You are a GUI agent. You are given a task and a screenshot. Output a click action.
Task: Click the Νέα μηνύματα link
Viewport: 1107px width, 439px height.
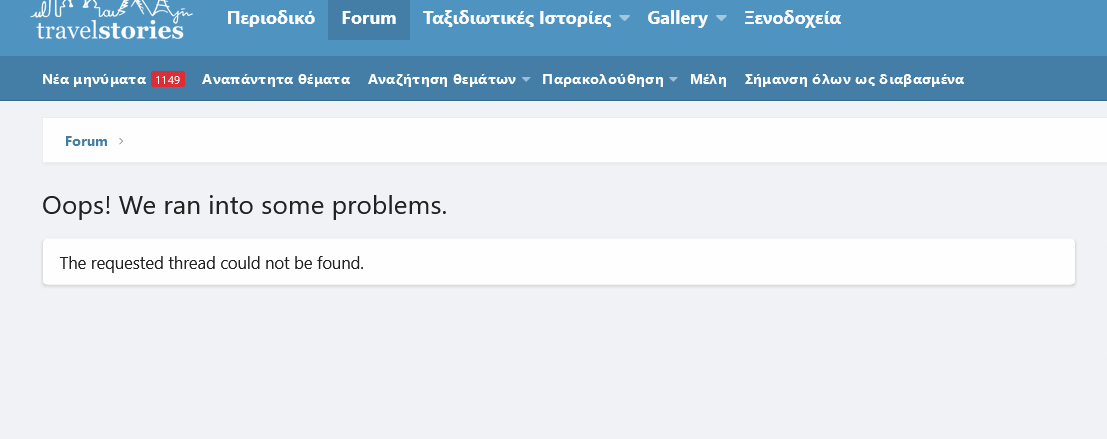[x=95, y=79]
